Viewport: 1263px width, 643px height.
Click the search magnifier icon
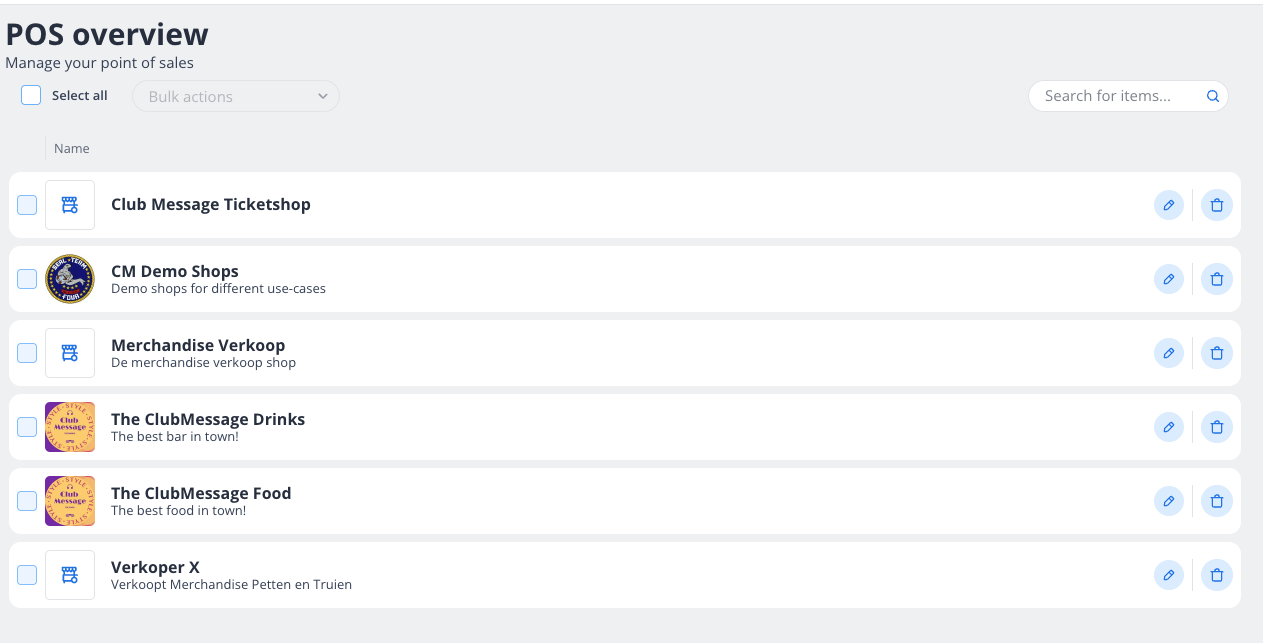pyautogui.click(x=1212, y=96)
